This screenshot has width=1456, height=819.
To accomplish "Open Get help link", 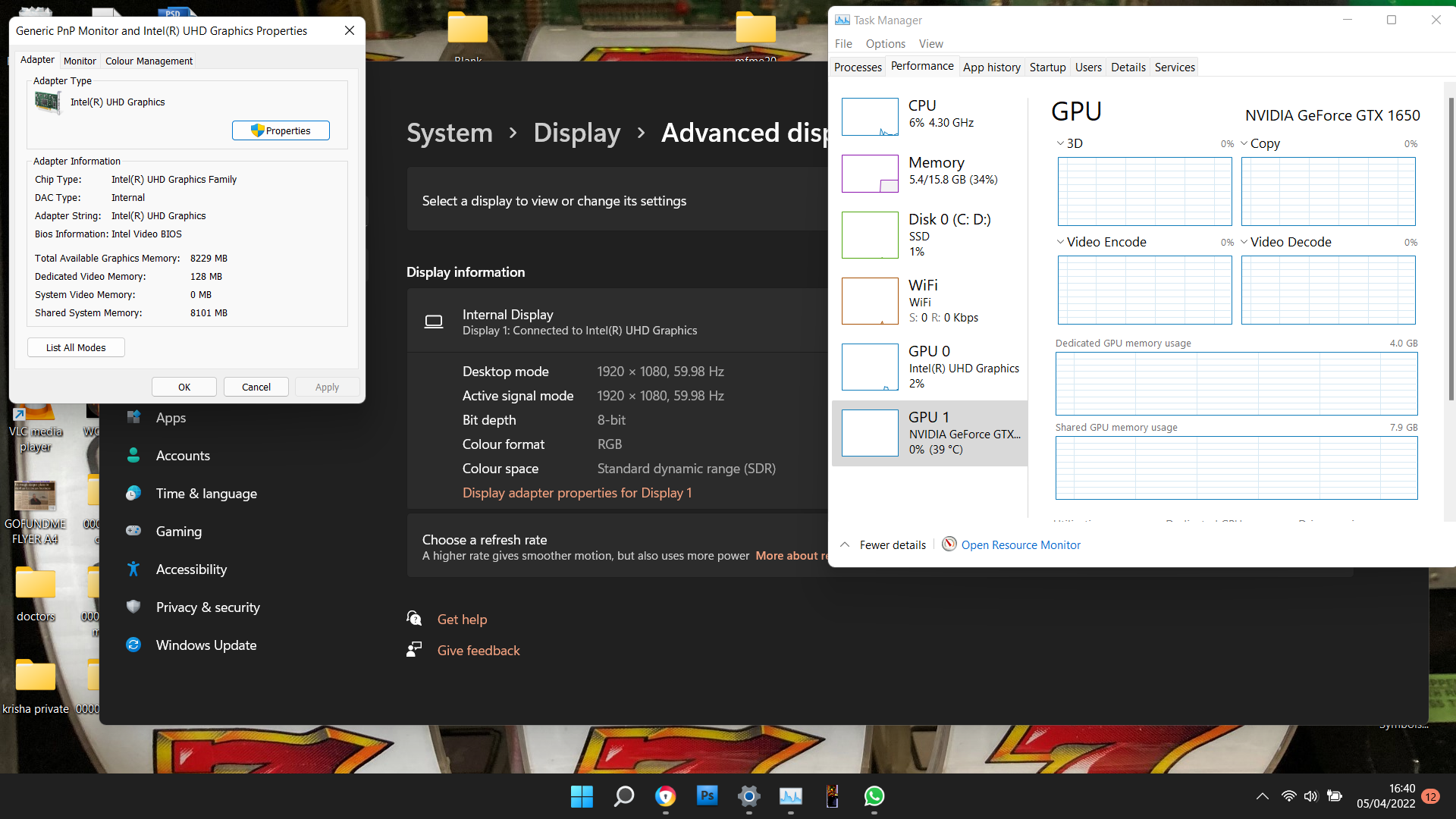I will tap(462, 620).
